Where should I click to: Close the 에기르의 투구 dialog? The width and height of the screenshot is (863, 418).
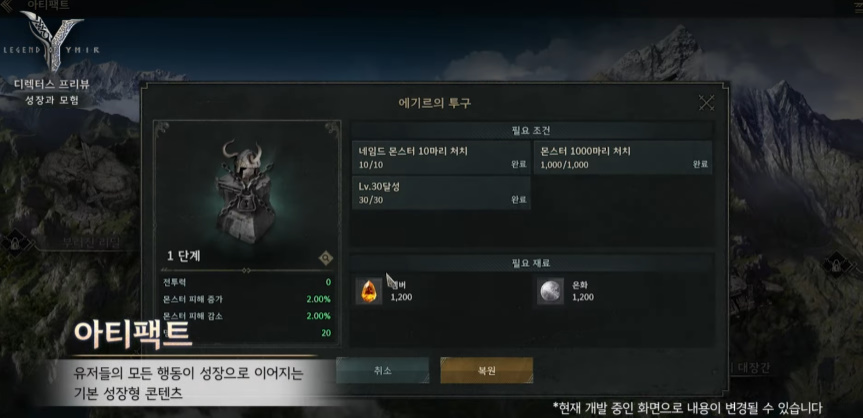tap(706, 102)
